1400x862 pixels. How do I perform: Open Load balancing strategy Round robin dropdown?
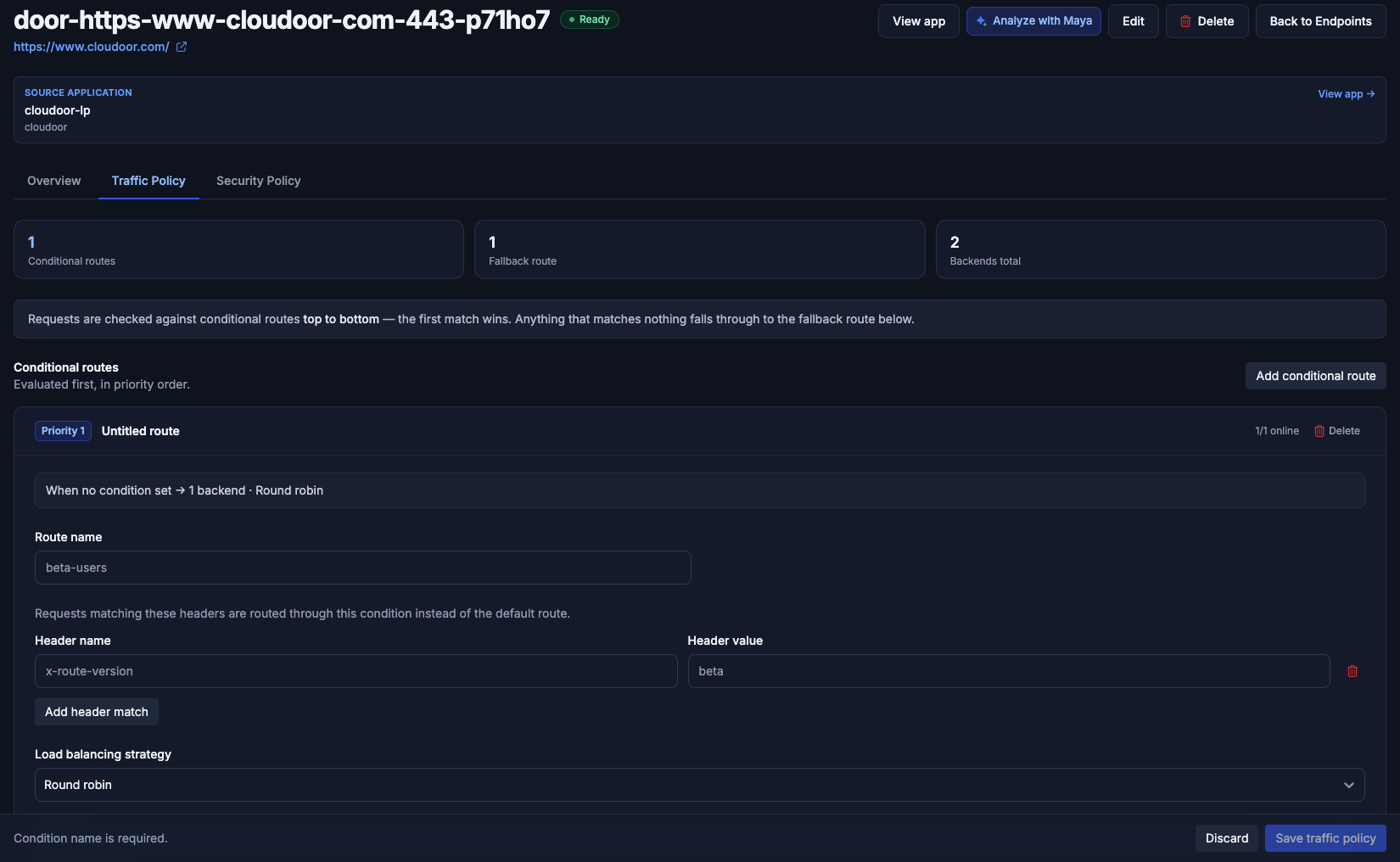pos(700,785)
